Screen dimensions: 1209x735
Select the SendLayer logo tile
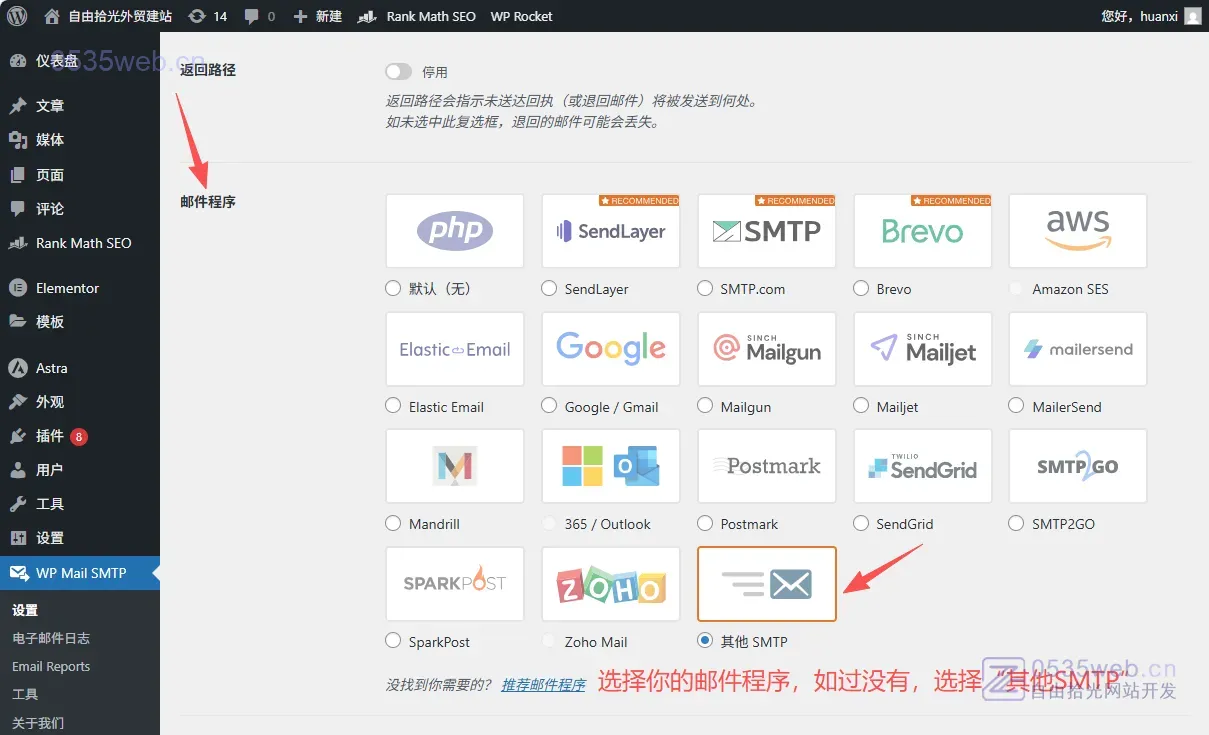coord(611,231)
